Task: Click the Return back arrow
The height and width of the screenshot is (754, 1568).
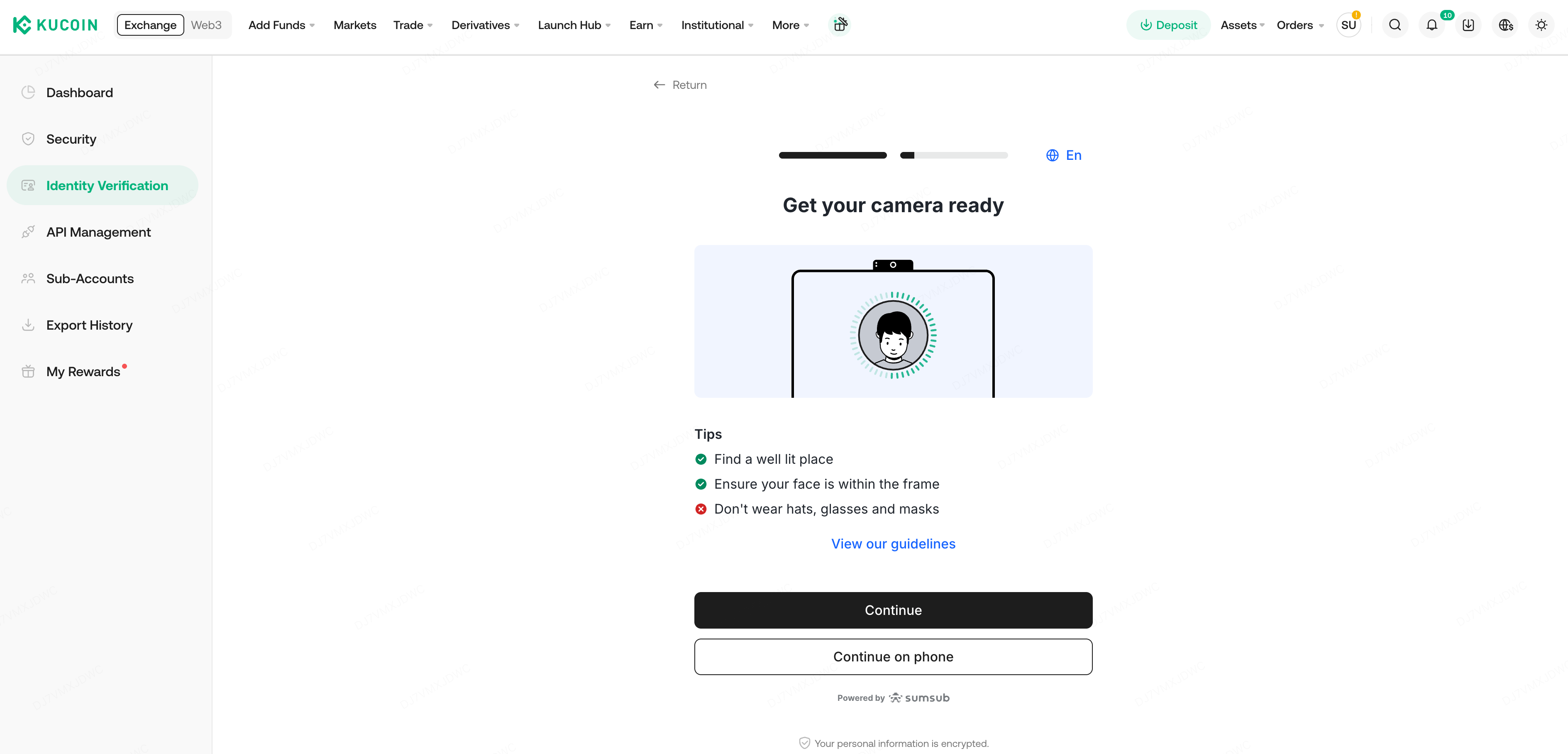Action: pos(680,85)
